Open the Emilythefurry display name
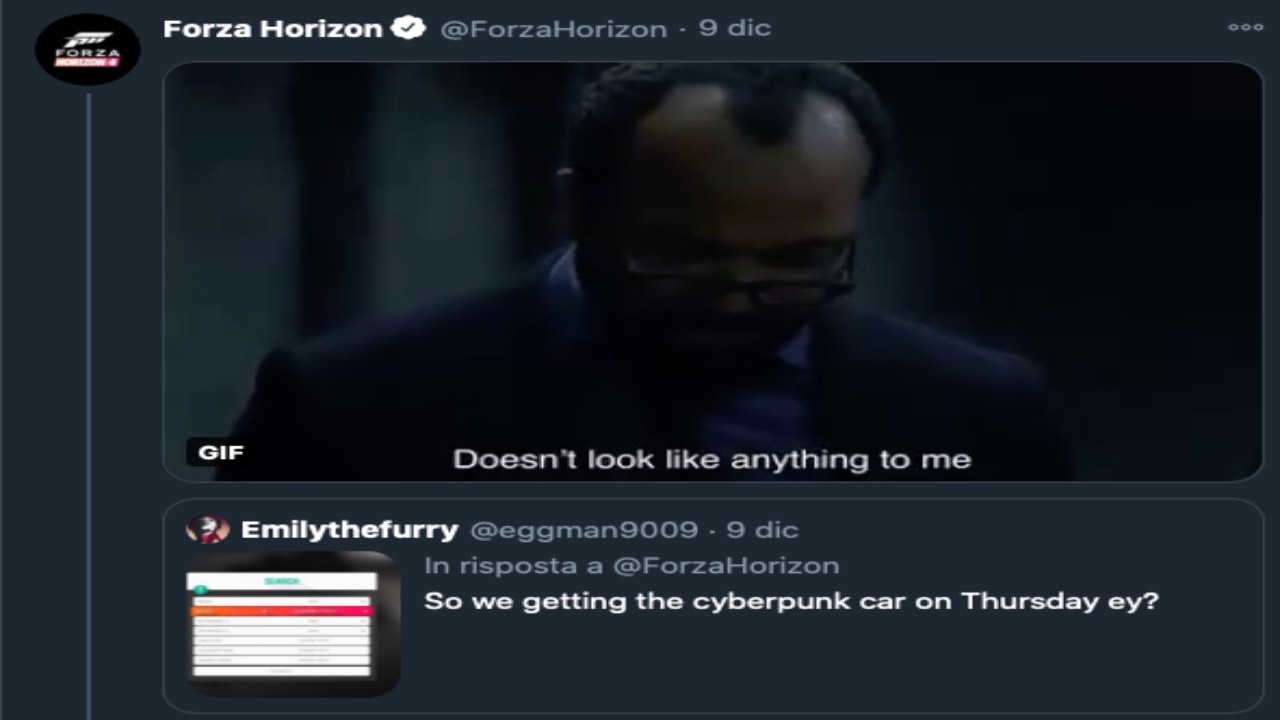This screenshot has height=720, width=1280. click(x=349, y=530)
